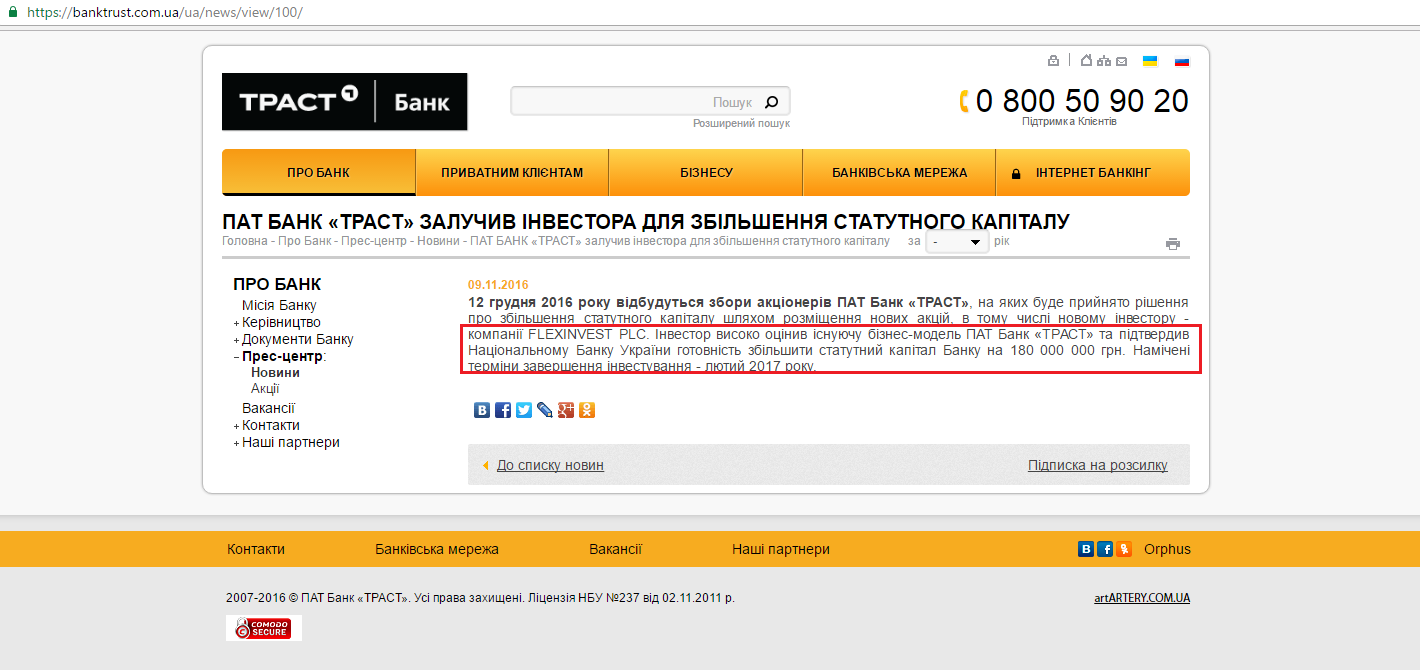
Task: Go back via 'До списку новин' link
Action: click(550, 465)
